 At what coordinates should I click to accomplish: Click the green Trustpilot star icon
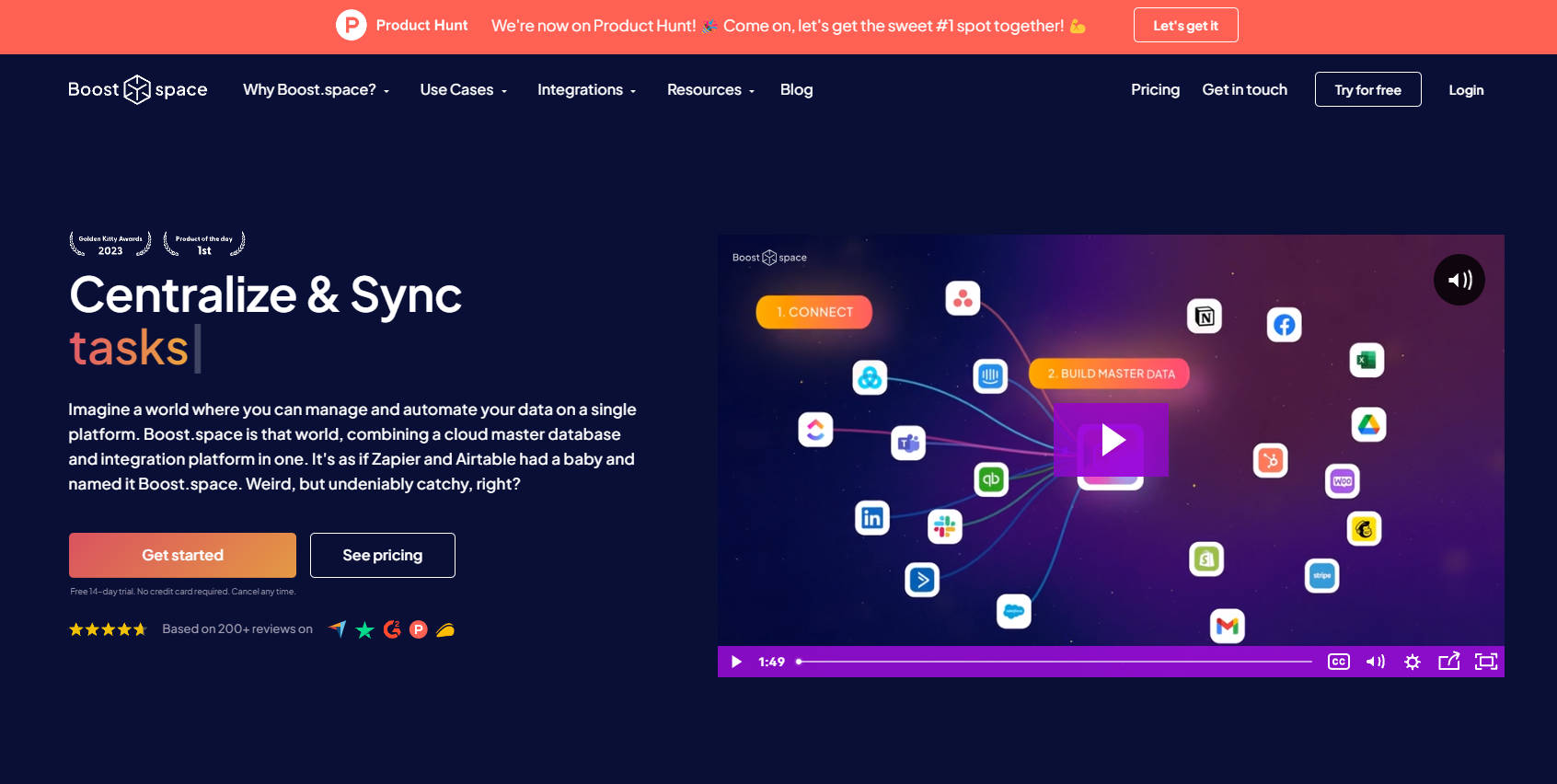364,629
